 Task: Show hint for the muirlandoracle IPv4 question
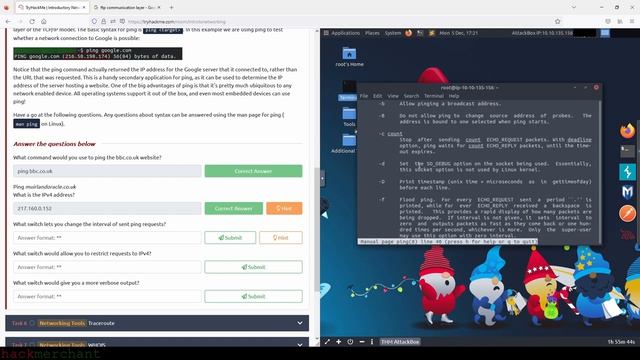[x=284, y=208]
